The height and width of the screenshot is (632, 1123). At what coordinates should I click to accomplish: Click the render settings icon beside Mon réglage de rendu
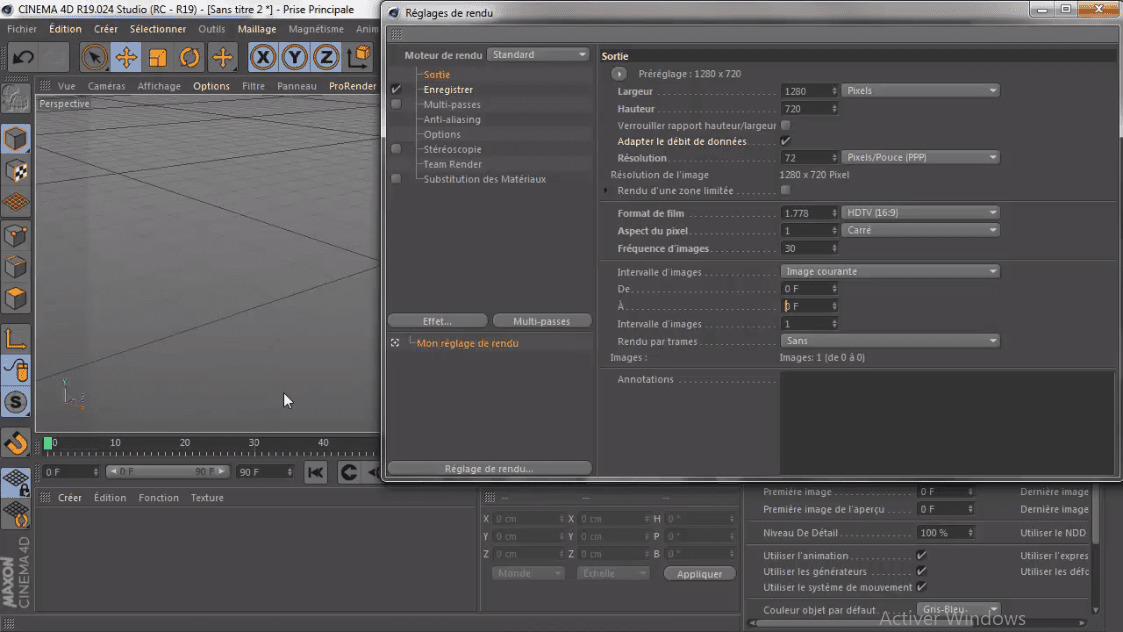395,343
